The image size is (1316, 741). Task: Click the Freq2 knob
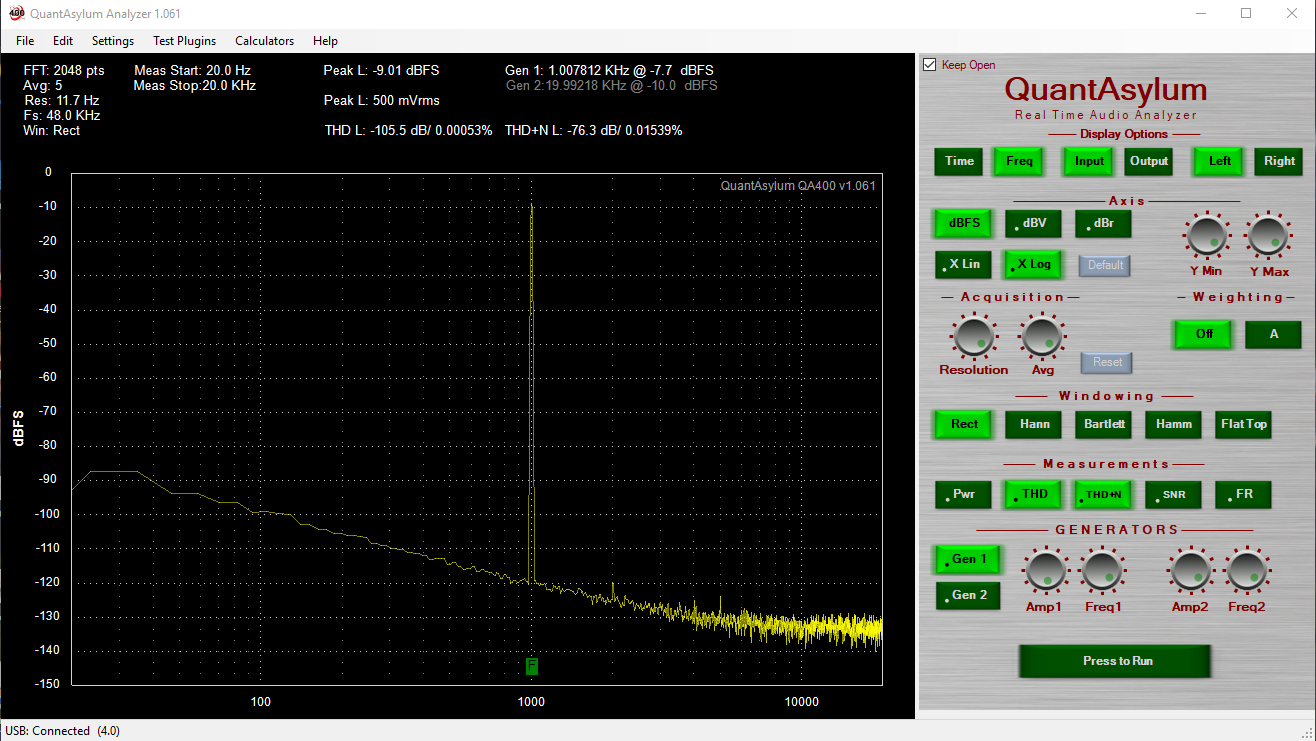(x=1247, y=571)
